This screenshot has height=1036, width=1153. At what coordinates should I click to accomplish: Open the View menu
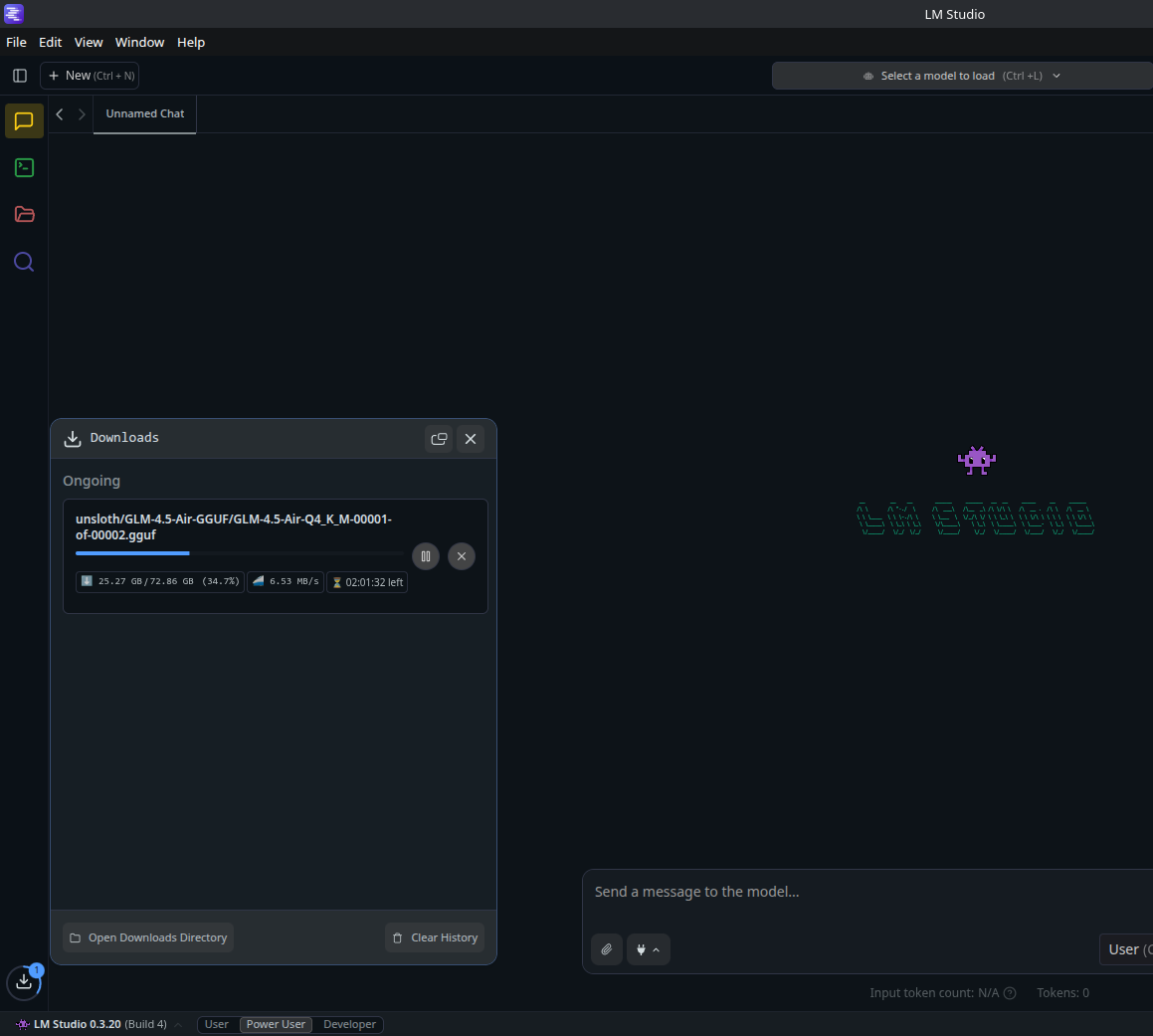(89, 42)
